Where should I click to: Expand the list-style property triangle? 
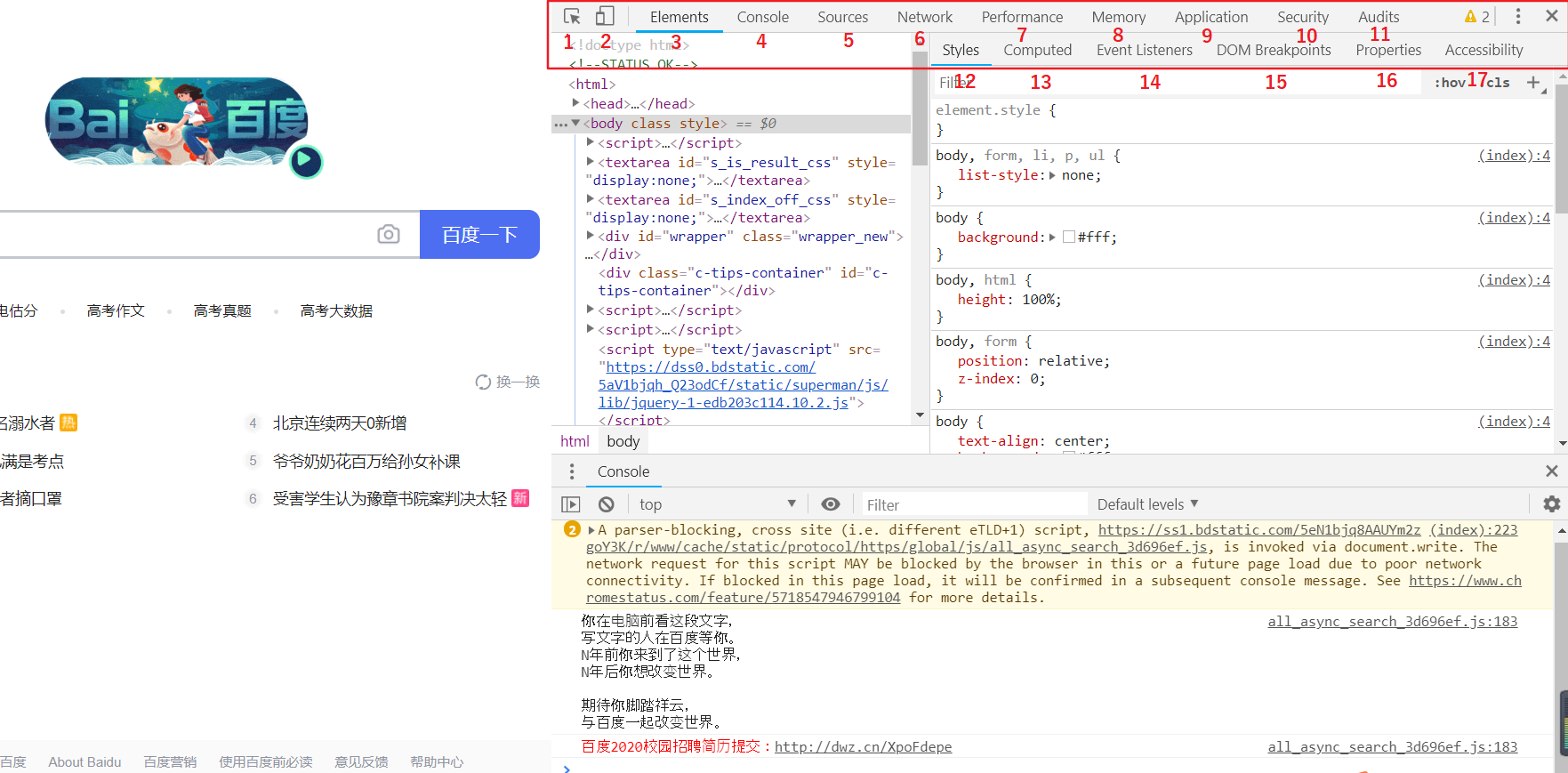[x=1052, y=175]
